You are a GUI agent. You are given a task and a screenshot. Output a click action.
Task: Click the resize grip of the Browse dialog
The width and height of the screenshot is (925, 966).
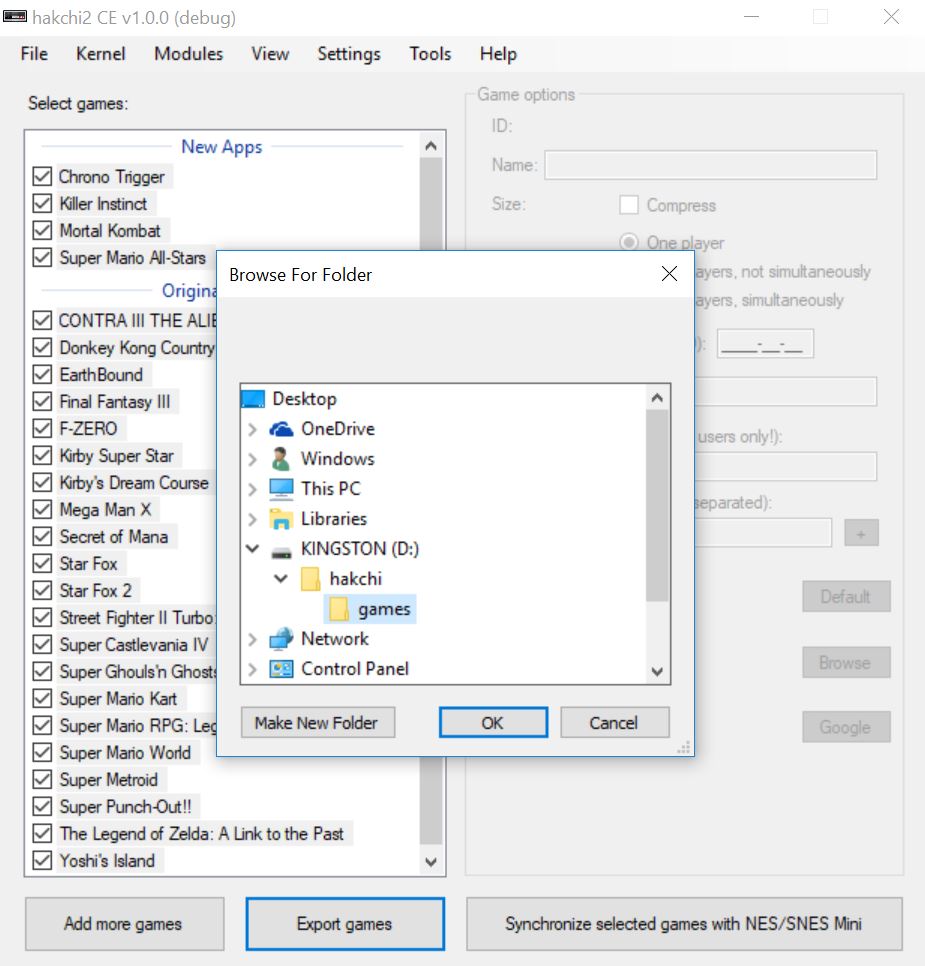[x=684, y=747]
